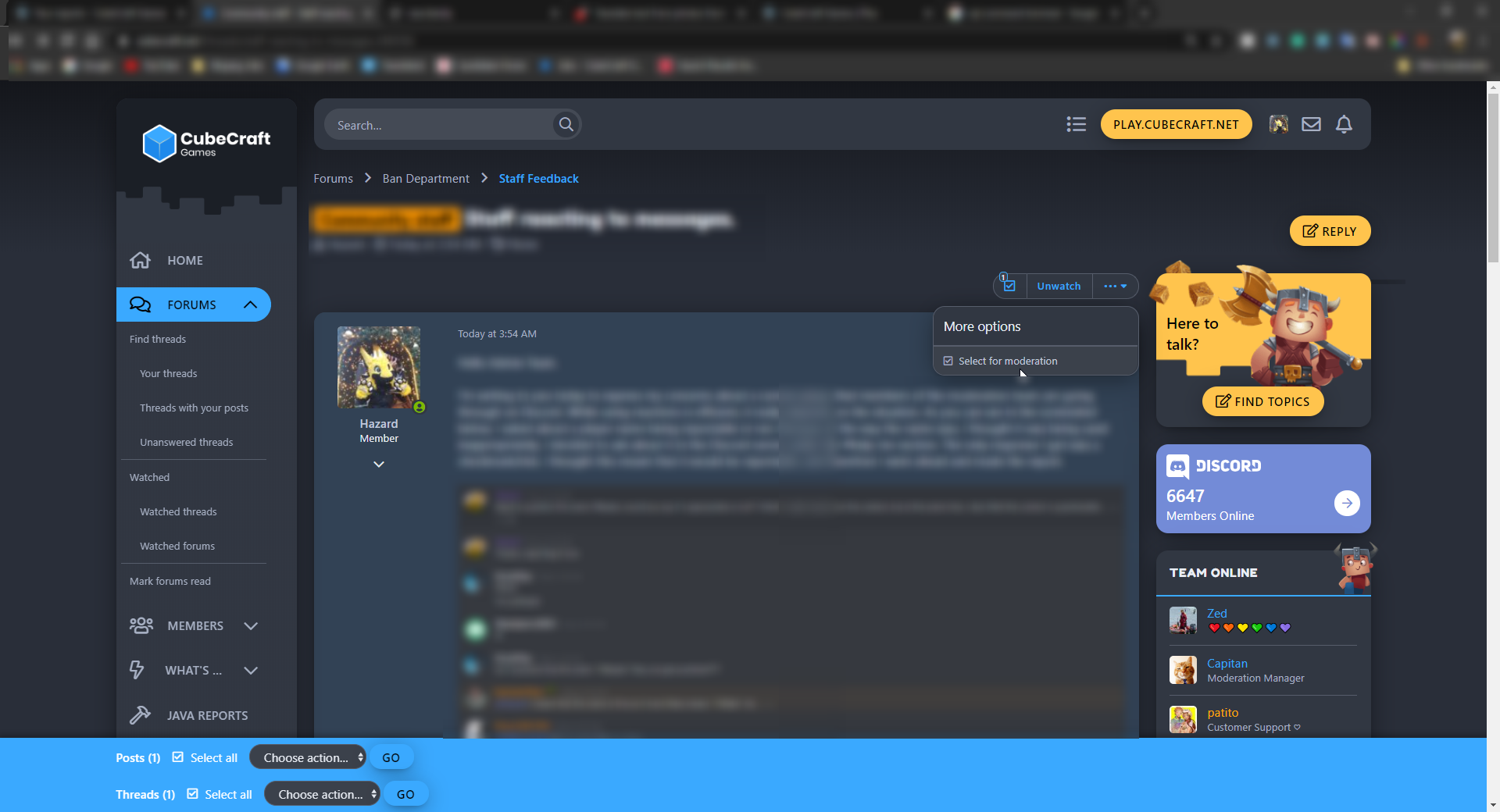
Task: Open Watched threads
Action: click(x=178, y=511)
